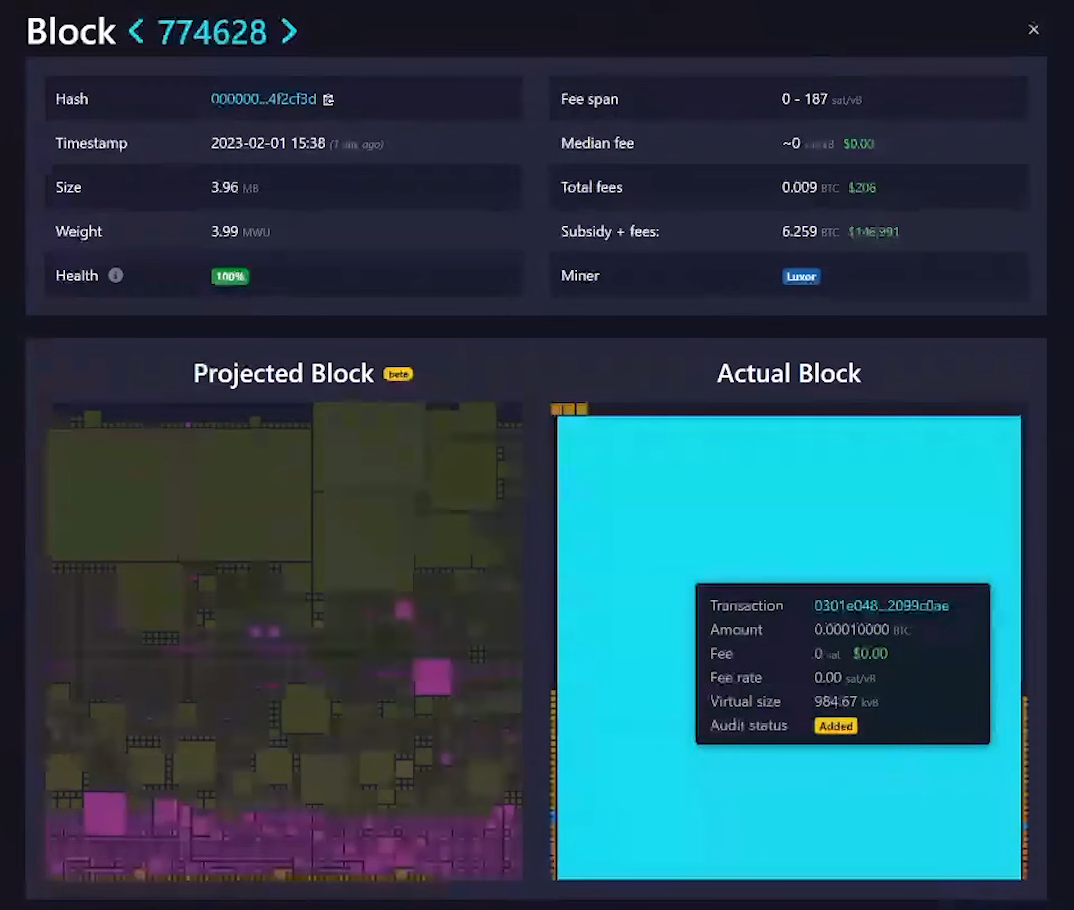Click block number 774628 in the title
Viewport: 1074px width, 910px height.
(212, 32)
